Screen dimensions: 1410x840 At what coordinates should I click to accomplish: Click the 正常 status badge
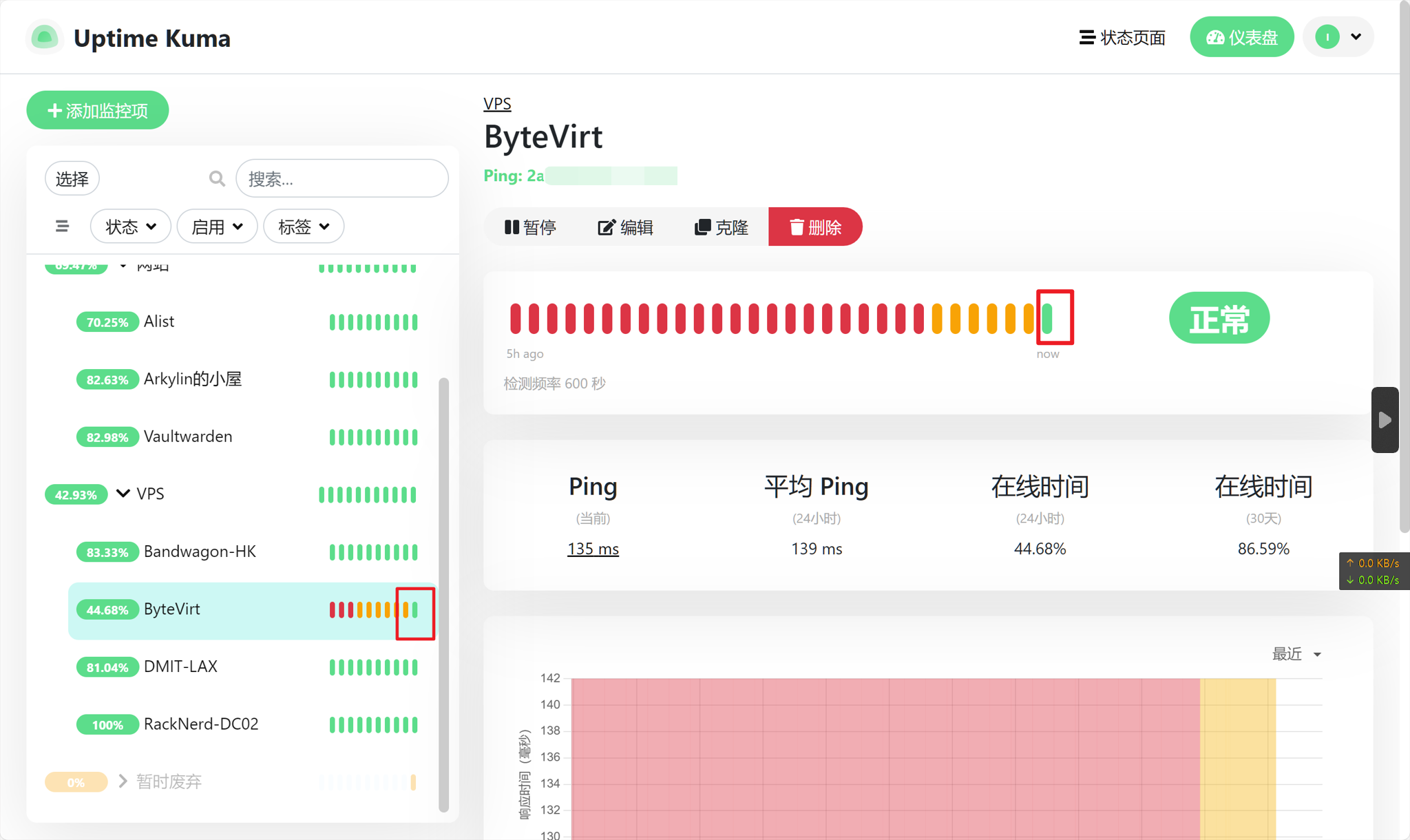[1219, 318]
